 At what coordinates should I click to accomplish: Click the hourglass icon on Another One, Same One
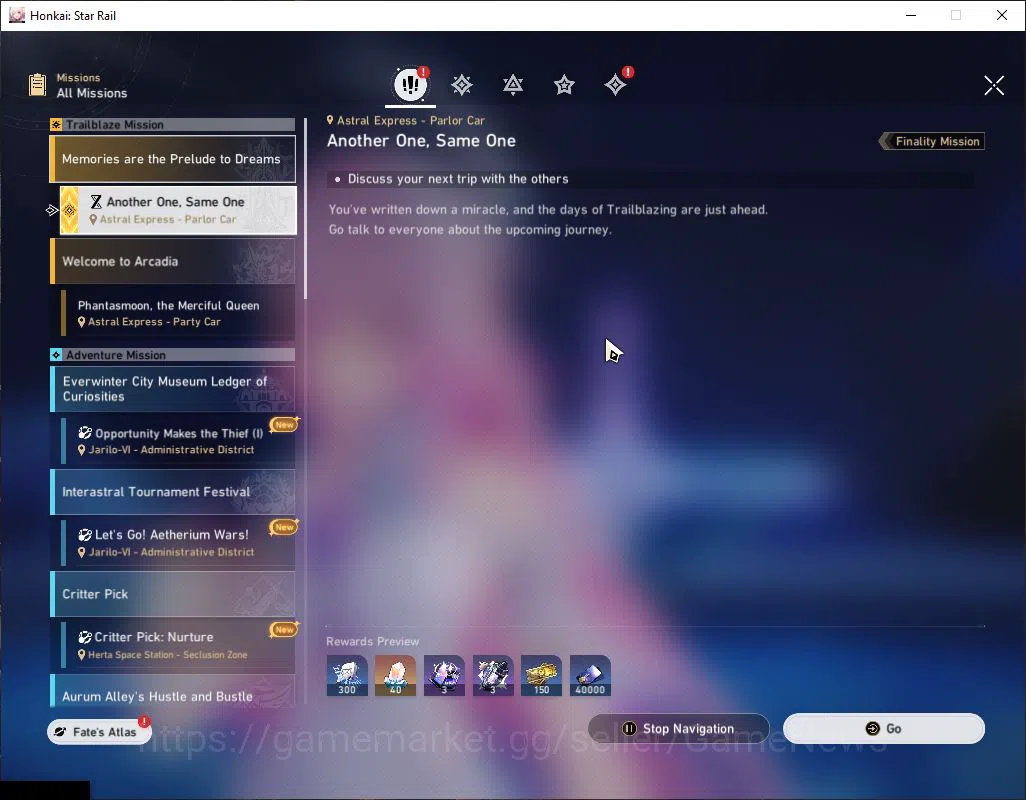tap(96, 201)
